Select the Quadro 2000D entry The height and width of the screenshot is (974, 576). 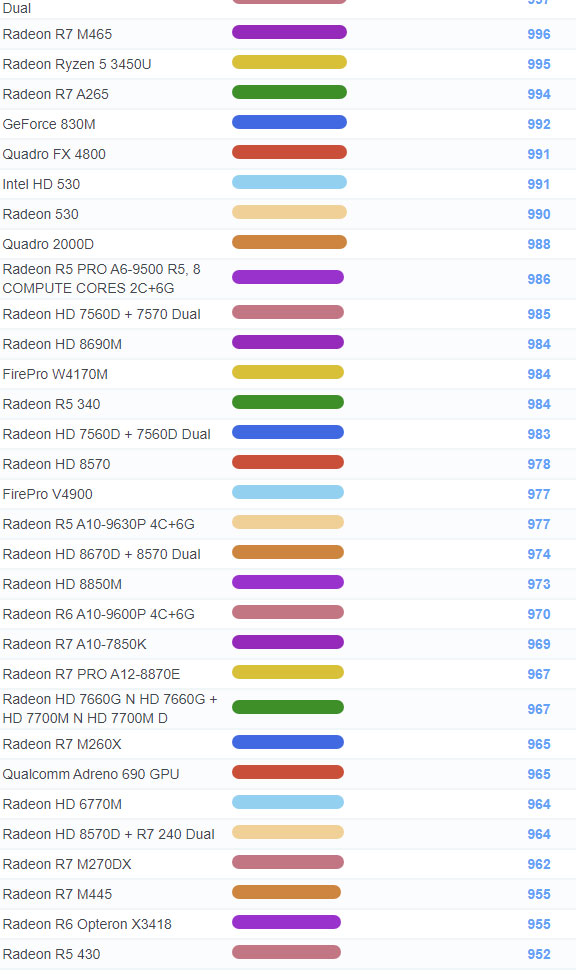(48, 244)
